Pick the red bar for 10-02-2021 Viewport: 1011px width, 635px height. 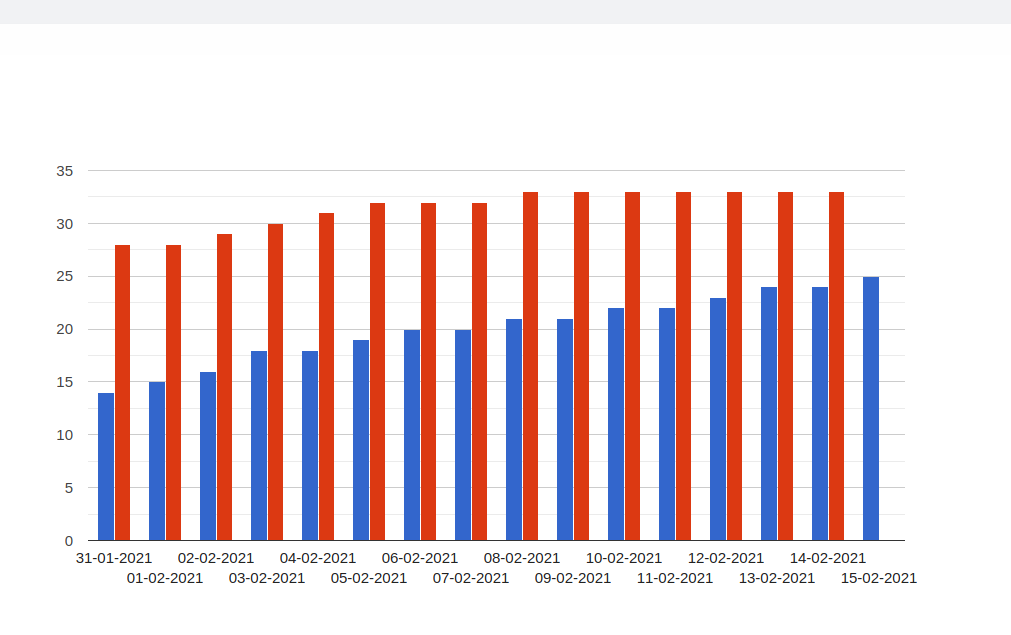[x=633, y=366]
